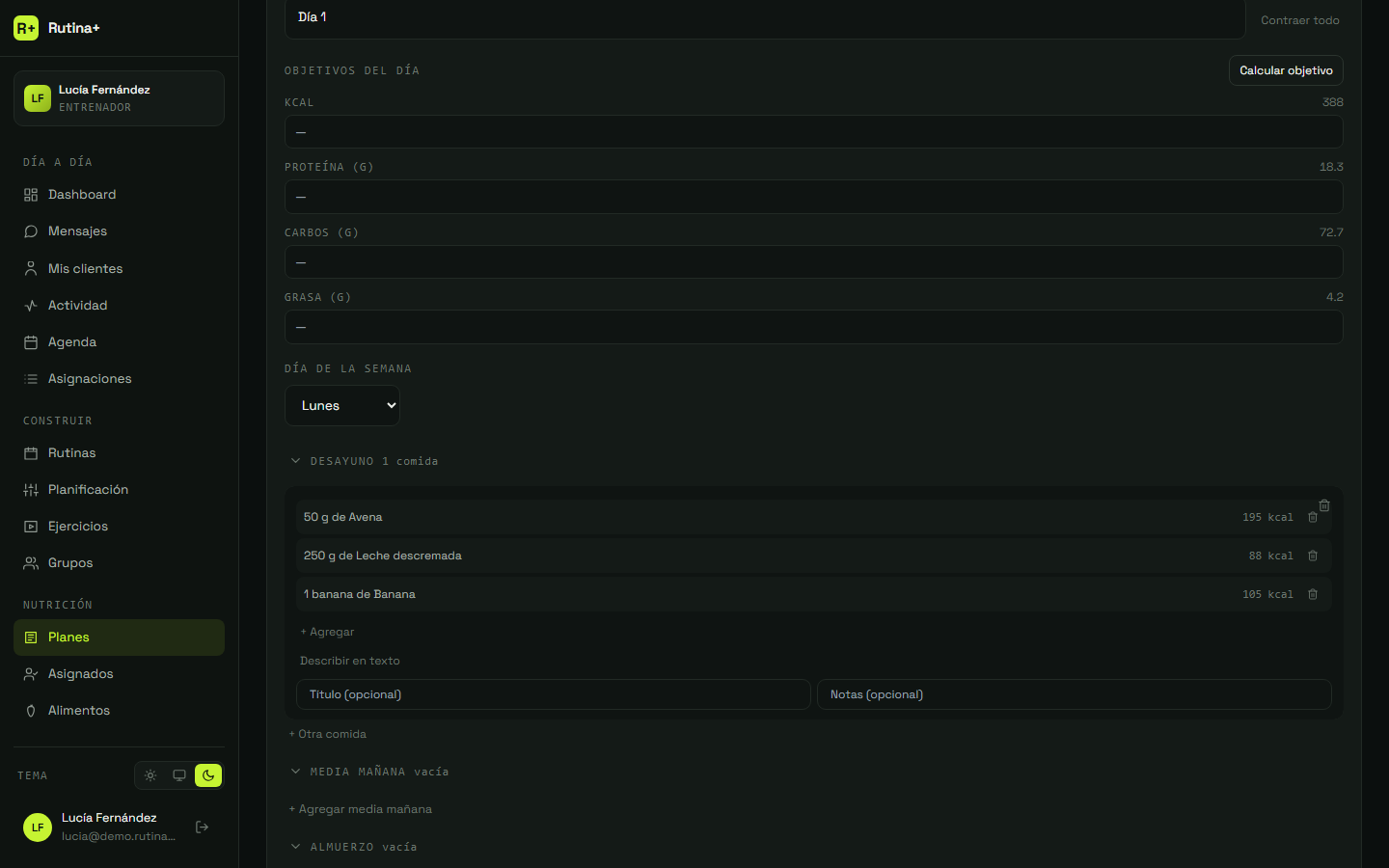Go to Mis clientes person icon
The height and width of the screenshot is (868, 1389).
(31, 269)
